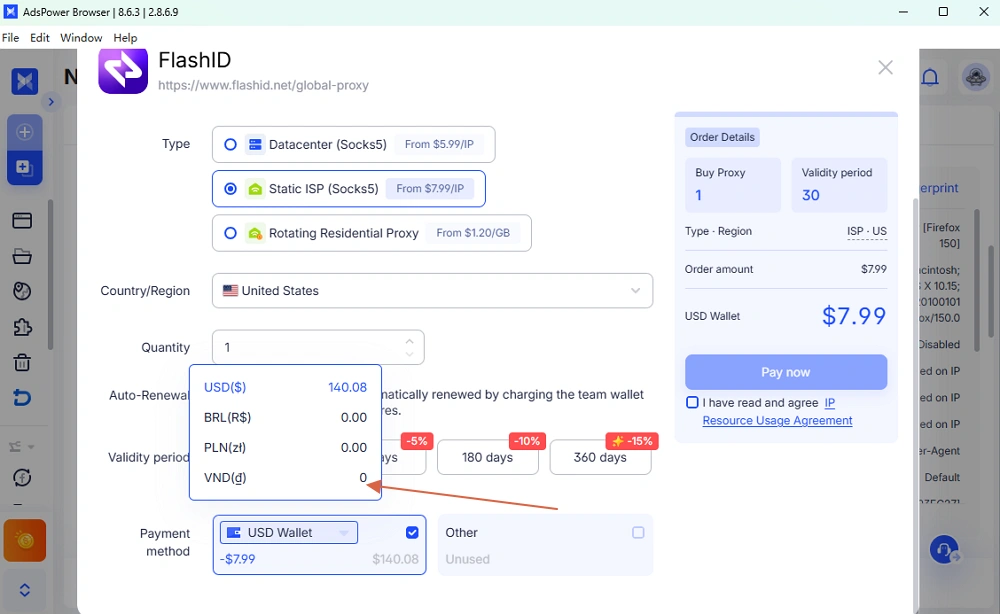
Task: Click the Validity period 30 card
Action: pos(839,185)
